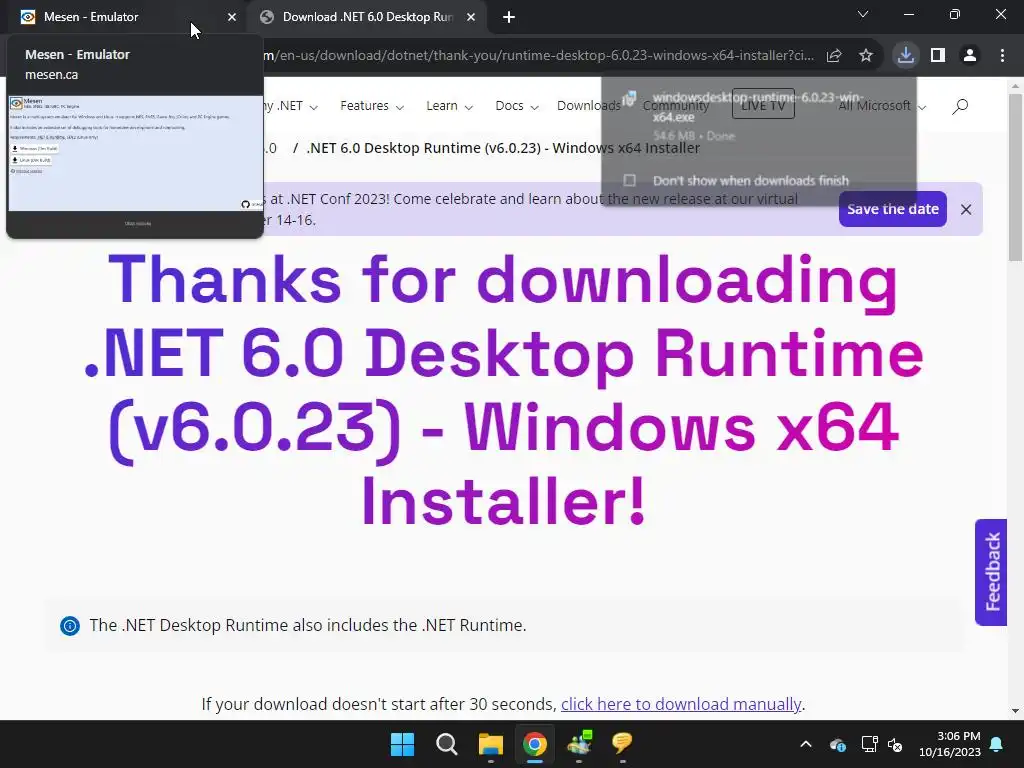Open the clock showing 3:06 PM
Viewport: 1024px width, 768px height.
pyautogui.click(x=950, y=744)
